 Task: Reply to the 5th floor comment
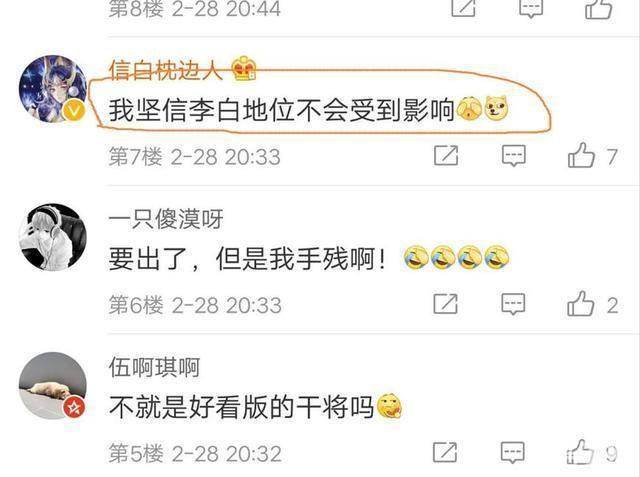click(513, 453)
